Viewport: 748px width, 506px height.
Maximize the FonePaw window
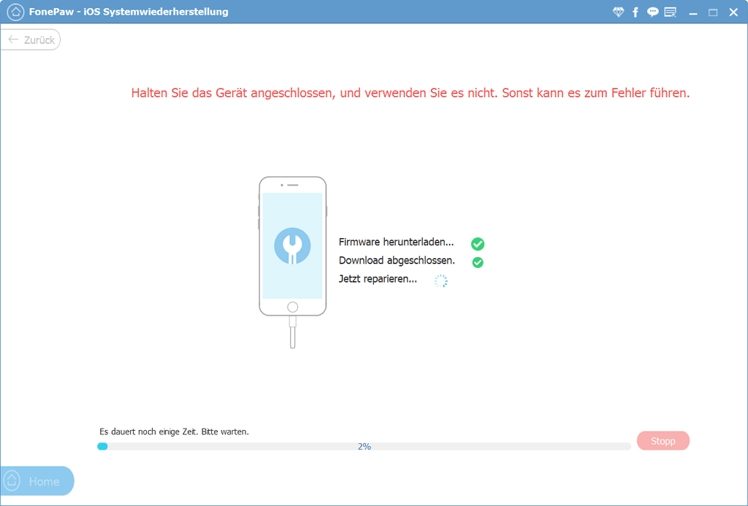713,12
